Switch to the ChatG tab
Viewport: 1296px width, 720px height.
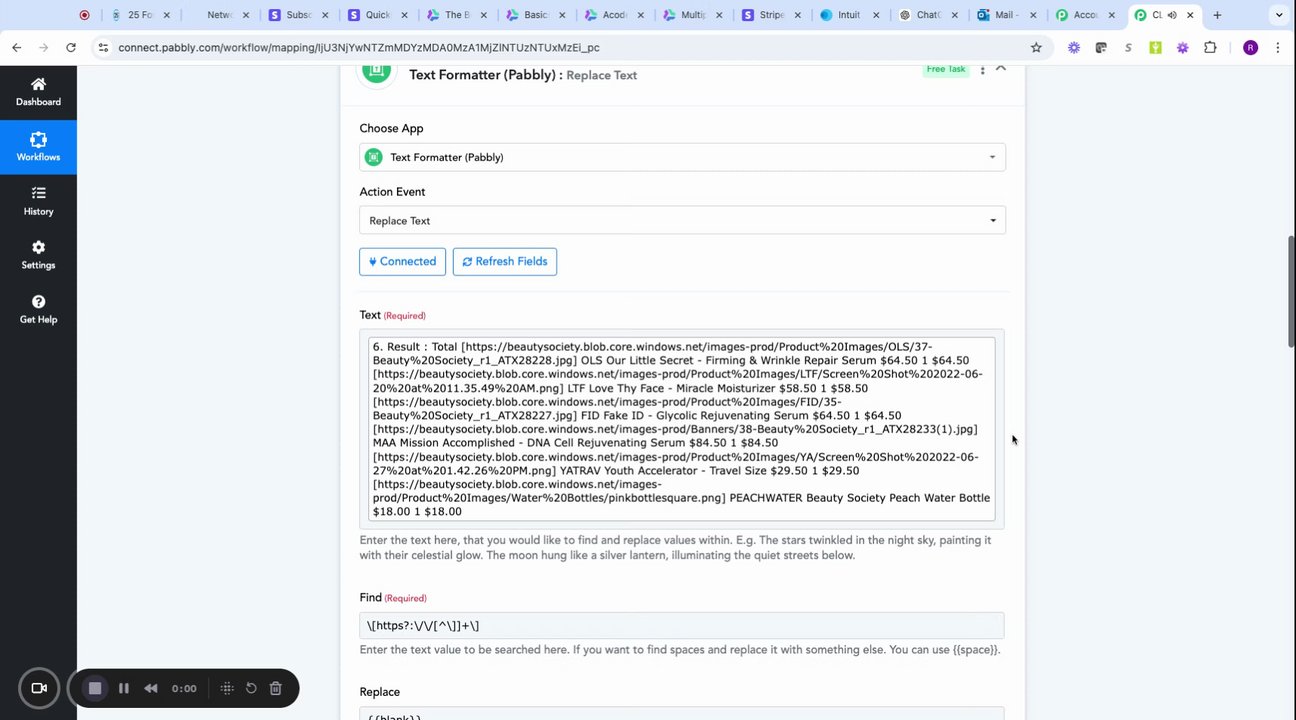pos(930,15)
